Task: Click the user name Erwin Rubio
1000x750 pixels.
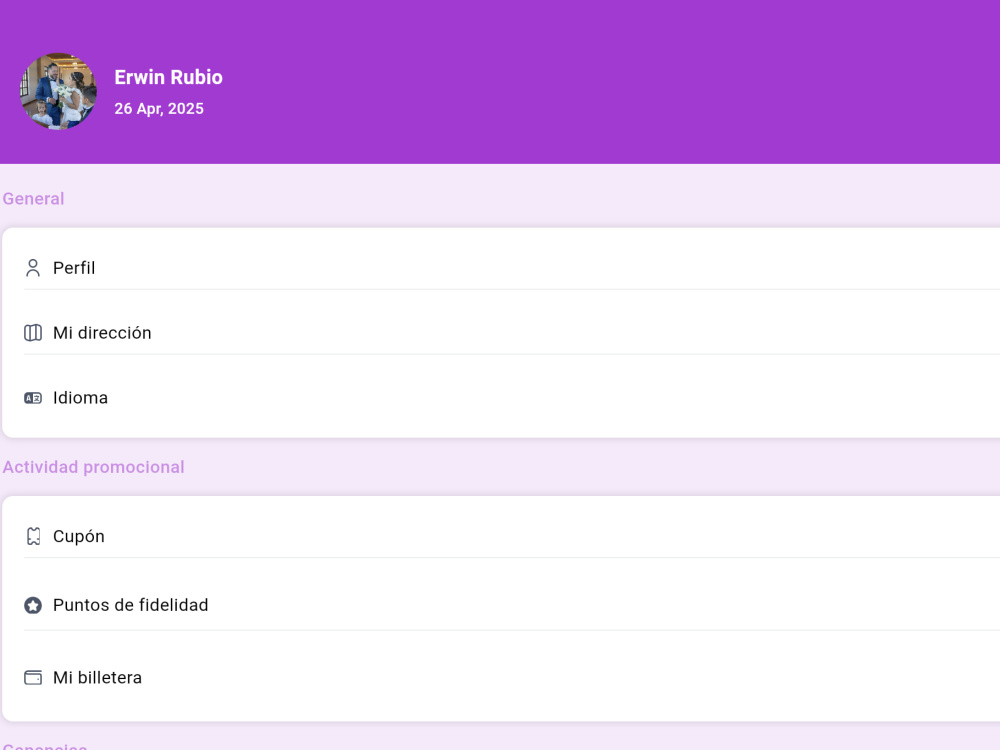Action: (168, 77)
